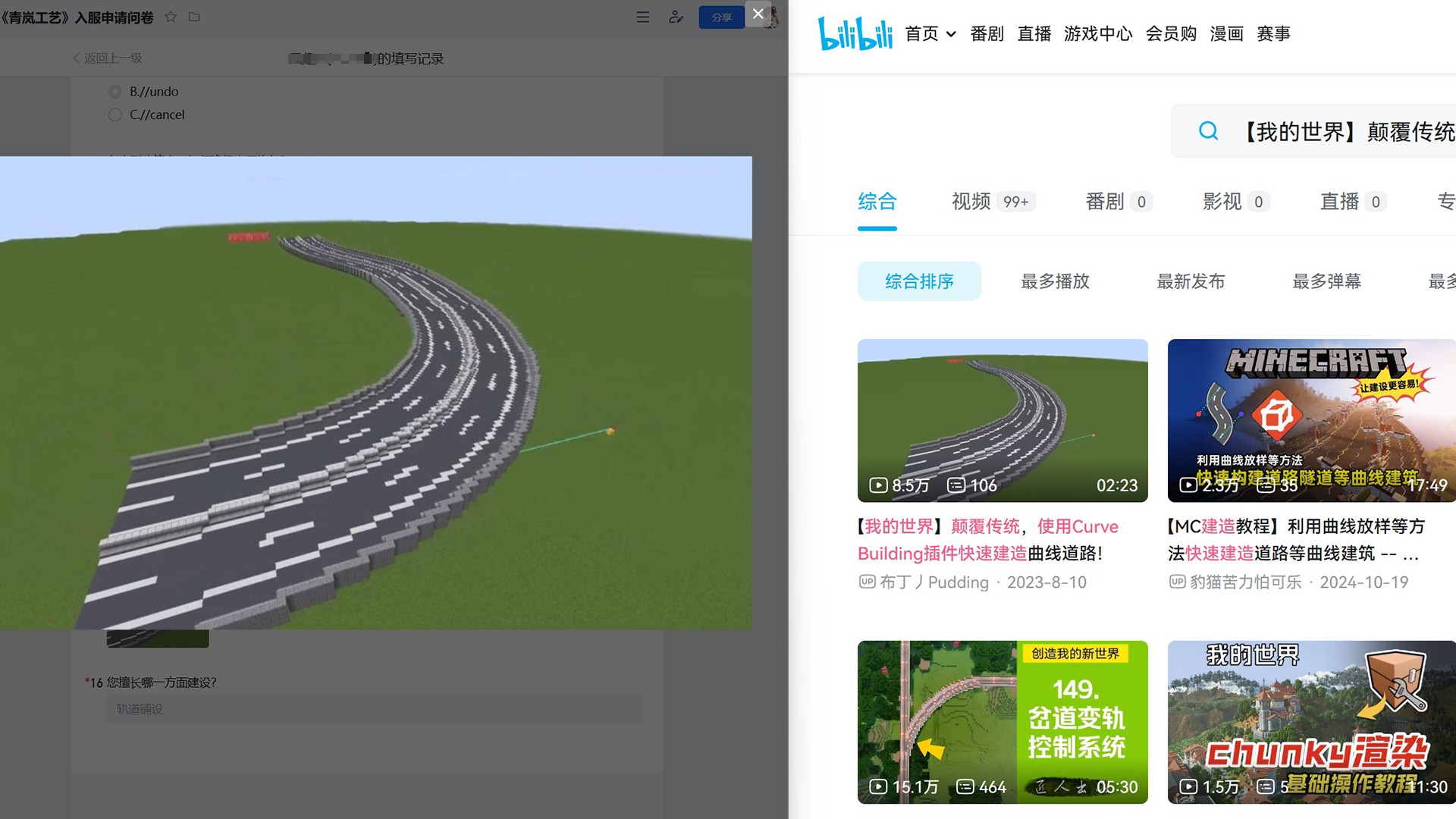1456x819 pixels.
Task: Open 漫画 in top navigation
Action: pyautogui.click(x=1226, y=33)
